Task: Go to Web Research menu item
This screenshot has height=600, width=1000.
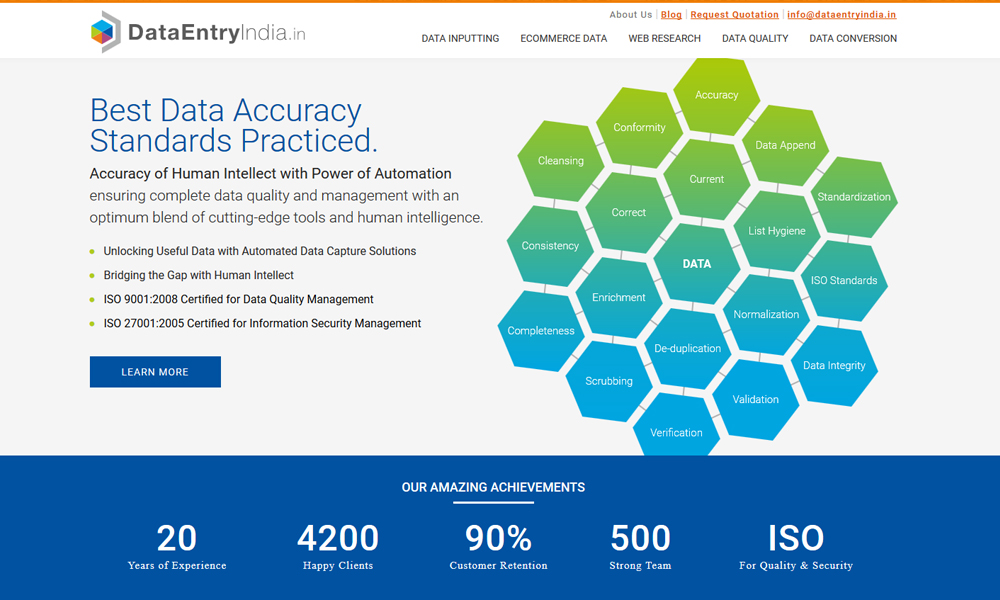Action: coord(664,39)
